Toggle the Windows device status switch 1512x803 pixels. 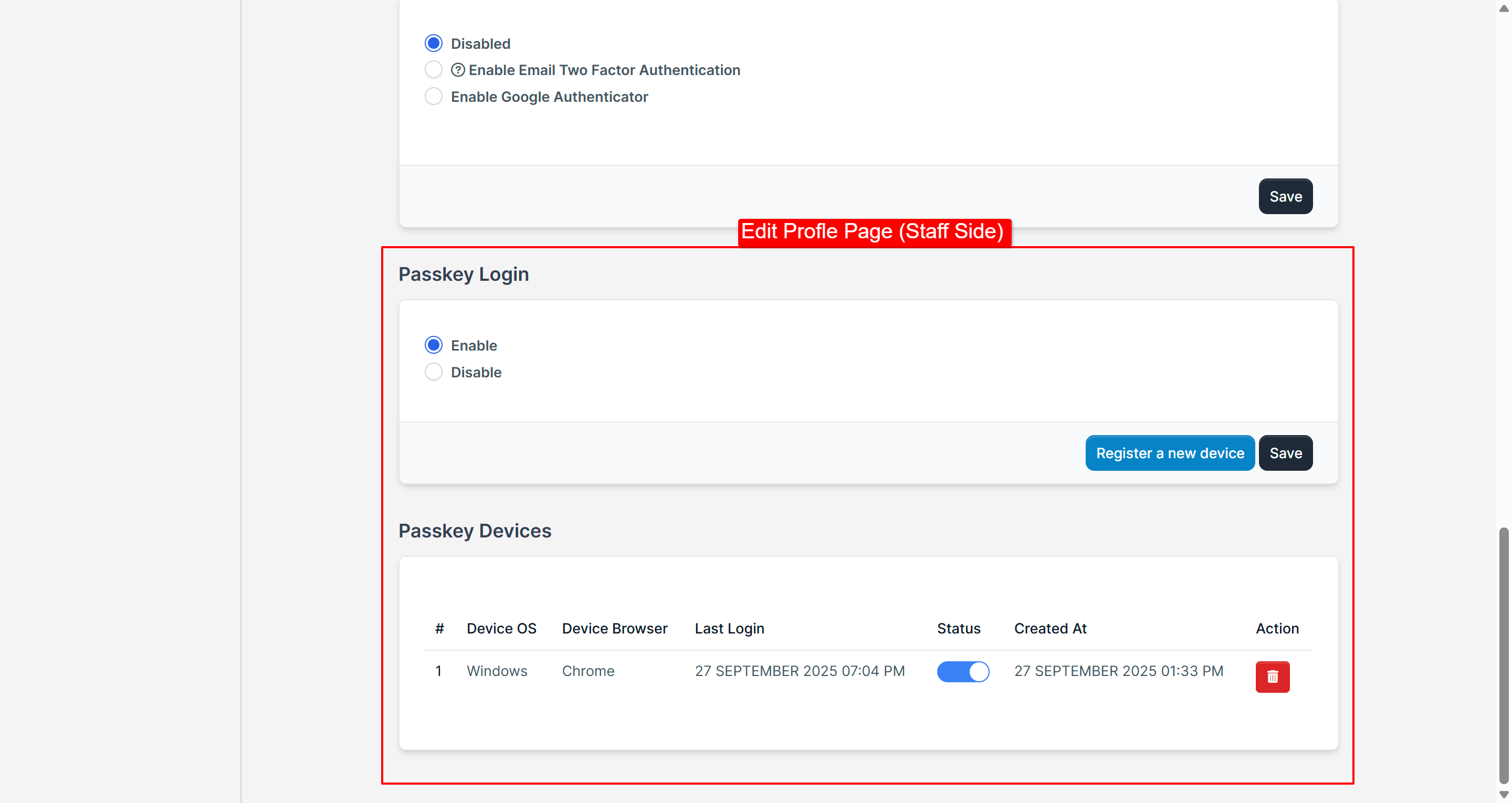(963, 671)
